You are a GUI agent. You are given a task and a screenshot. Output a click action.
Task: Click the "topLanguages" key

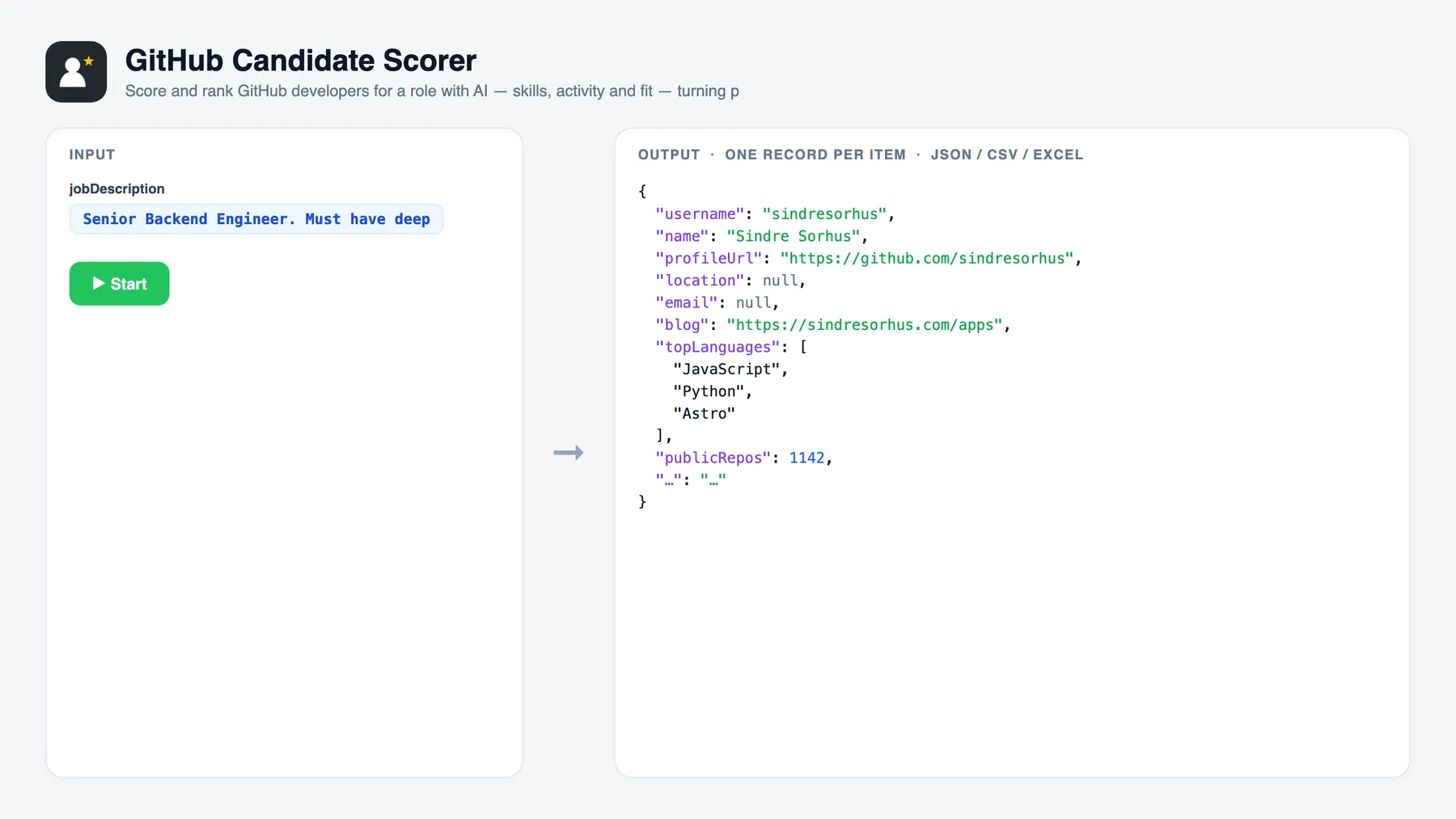(x=717, y=347)
